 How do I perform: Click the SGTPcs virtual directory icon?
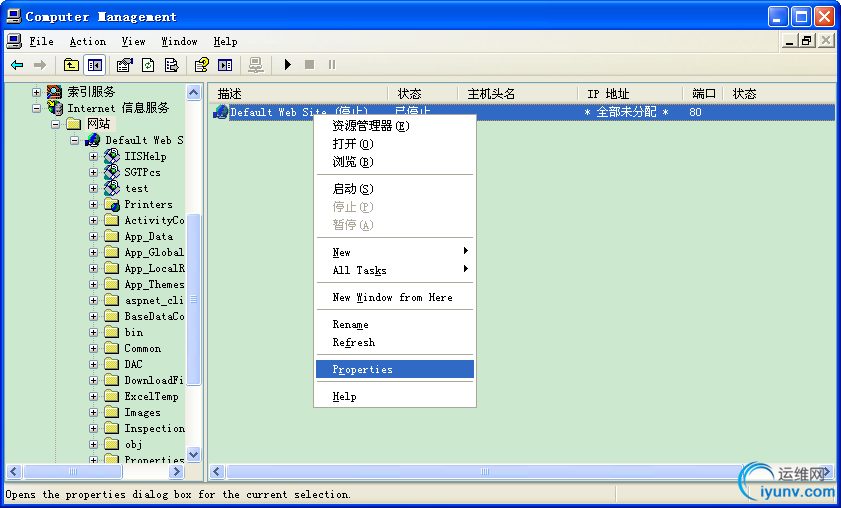[112, 172]
